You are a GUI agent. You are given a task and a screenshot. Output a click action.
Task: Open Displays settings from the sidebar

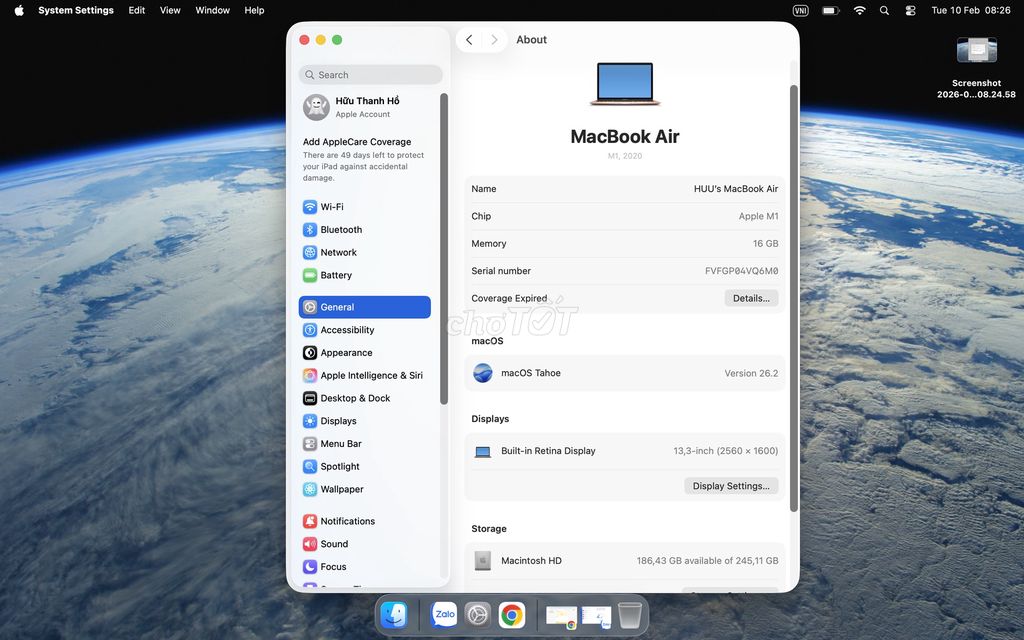point(338,421)
